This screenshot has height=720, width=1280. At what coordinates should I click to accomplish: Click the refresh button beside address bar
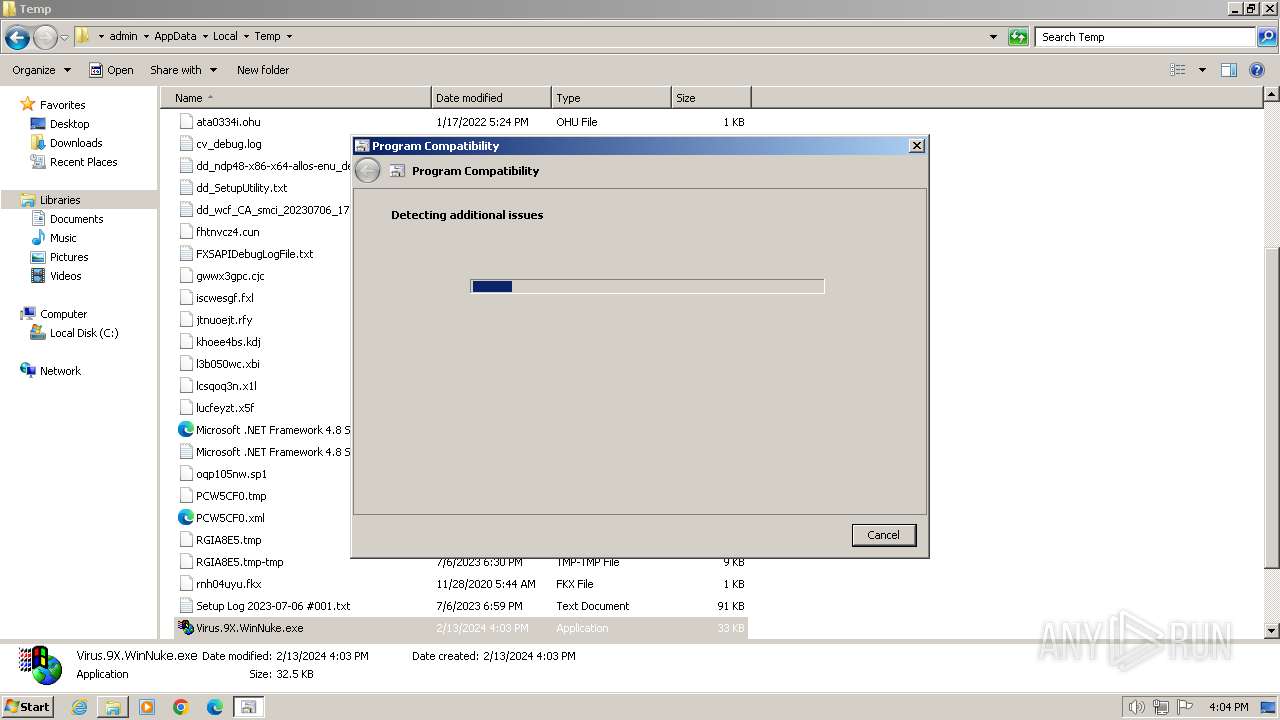(1018, 37)
